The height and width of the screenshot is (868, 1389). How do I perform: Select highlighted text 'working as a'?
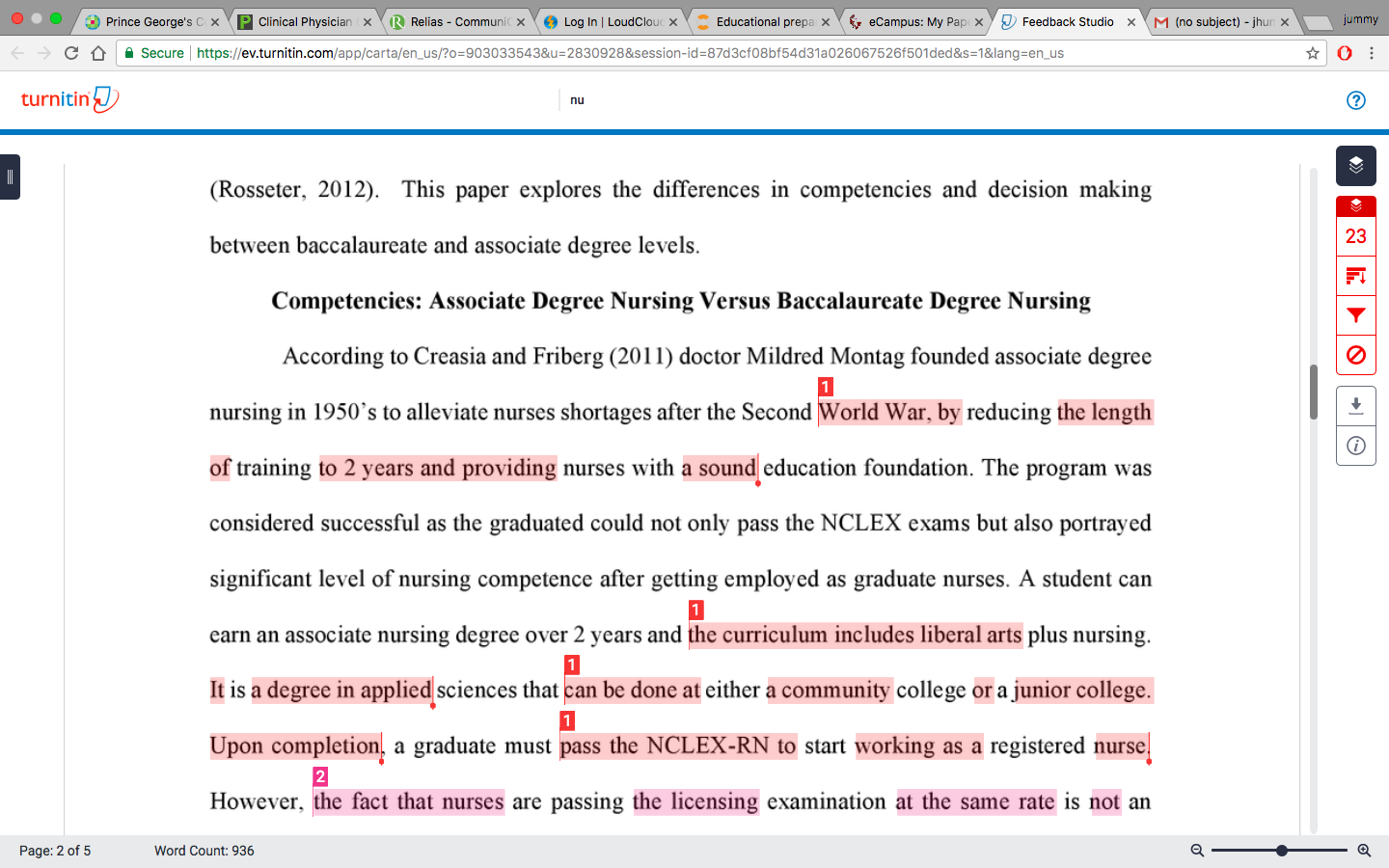918,746
